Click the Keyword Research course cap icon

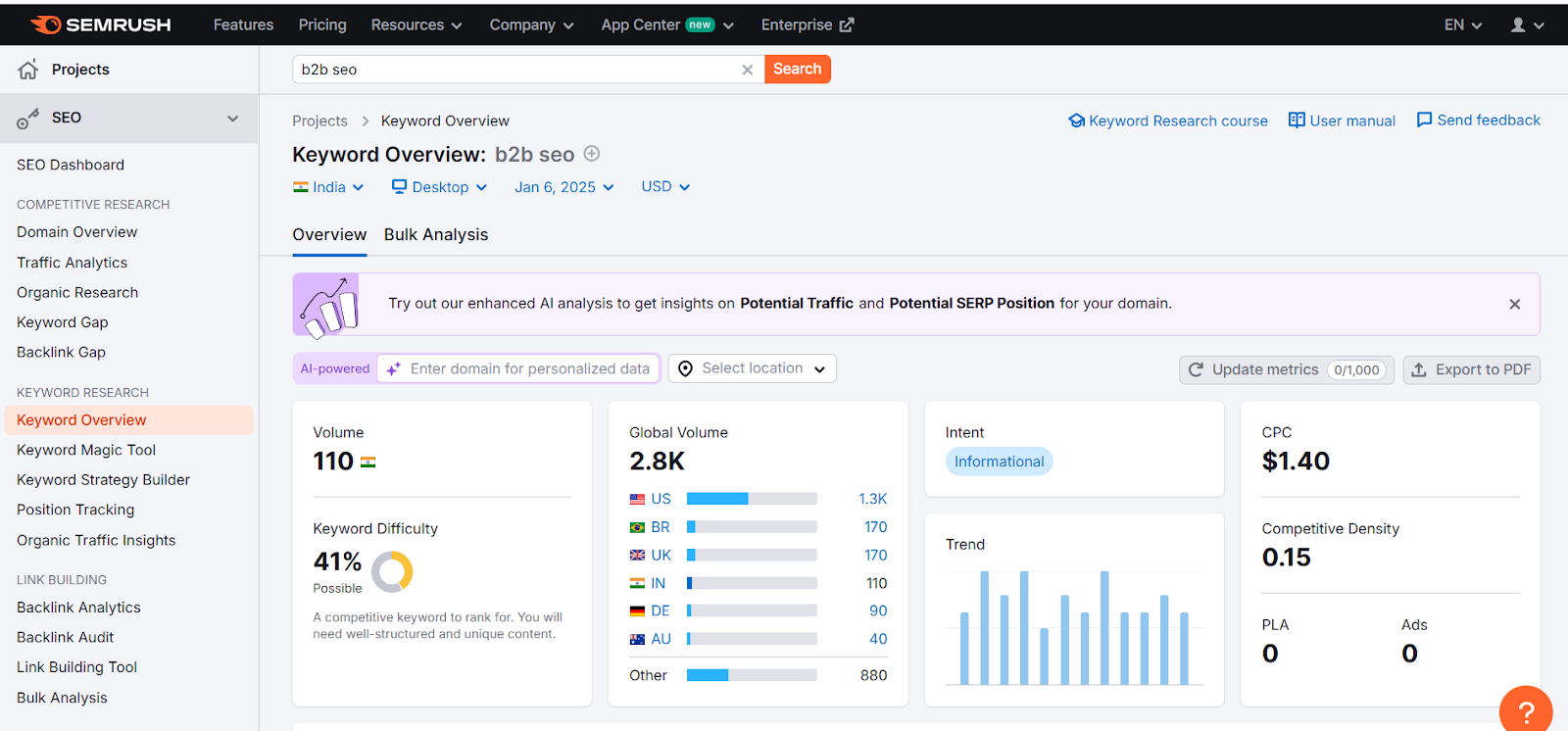(1076, 121)
